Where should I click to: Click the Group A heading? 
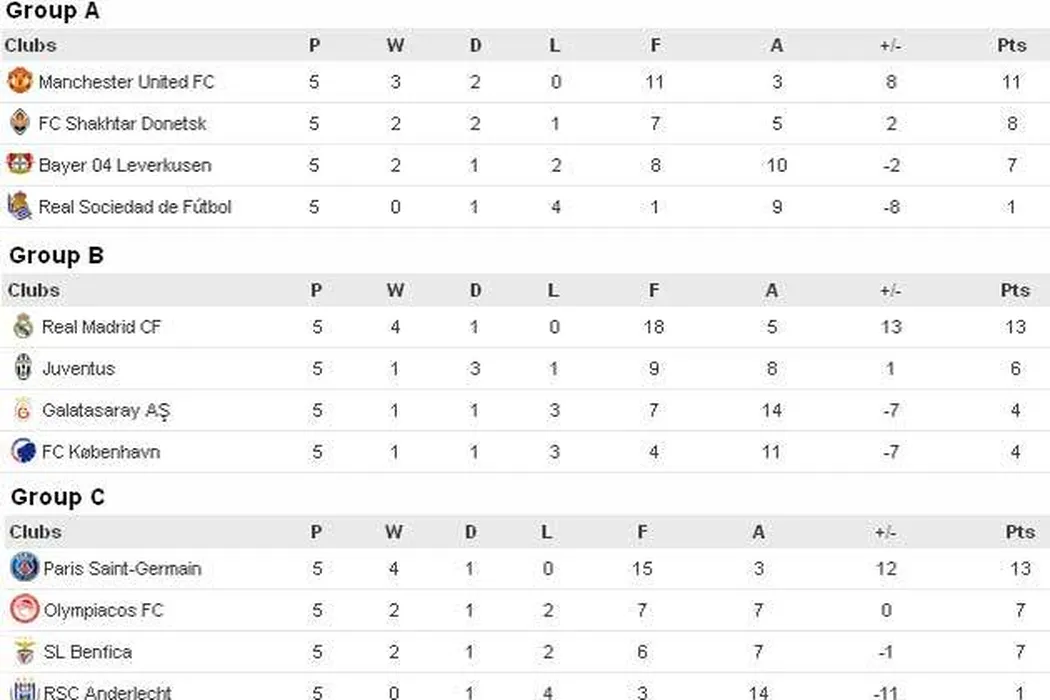(x=52, y=12)
